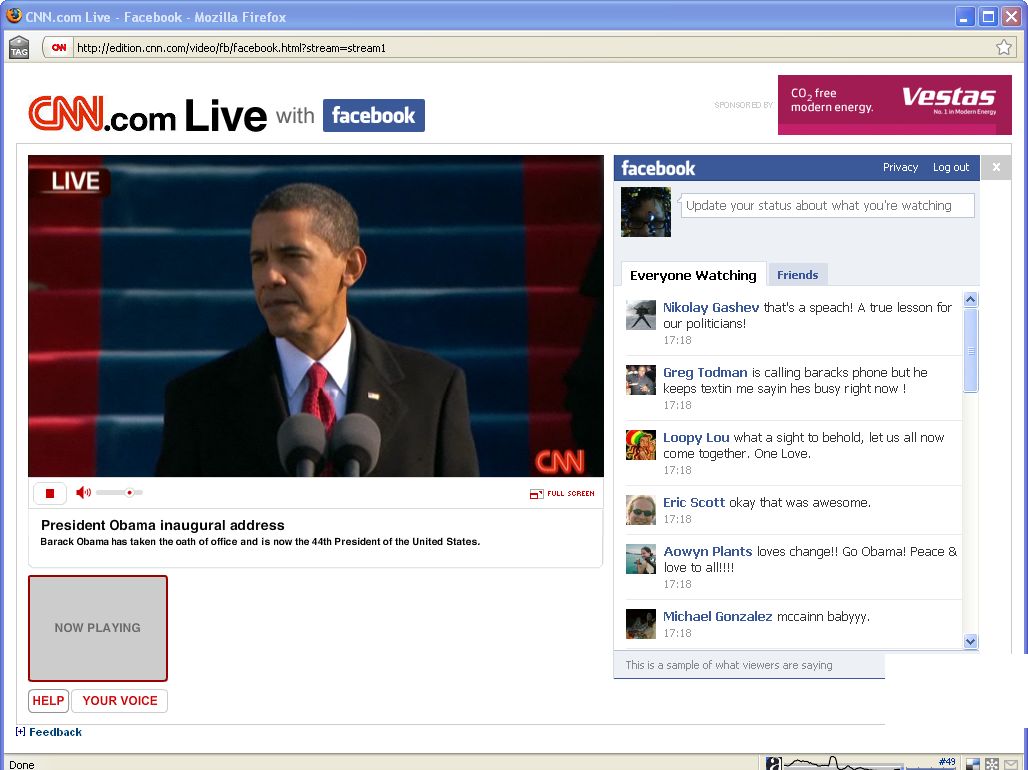This screenshot has width=1028, height=770.
Task: Click the comment feed scroll-down arrow
Action: click(971, 641)
